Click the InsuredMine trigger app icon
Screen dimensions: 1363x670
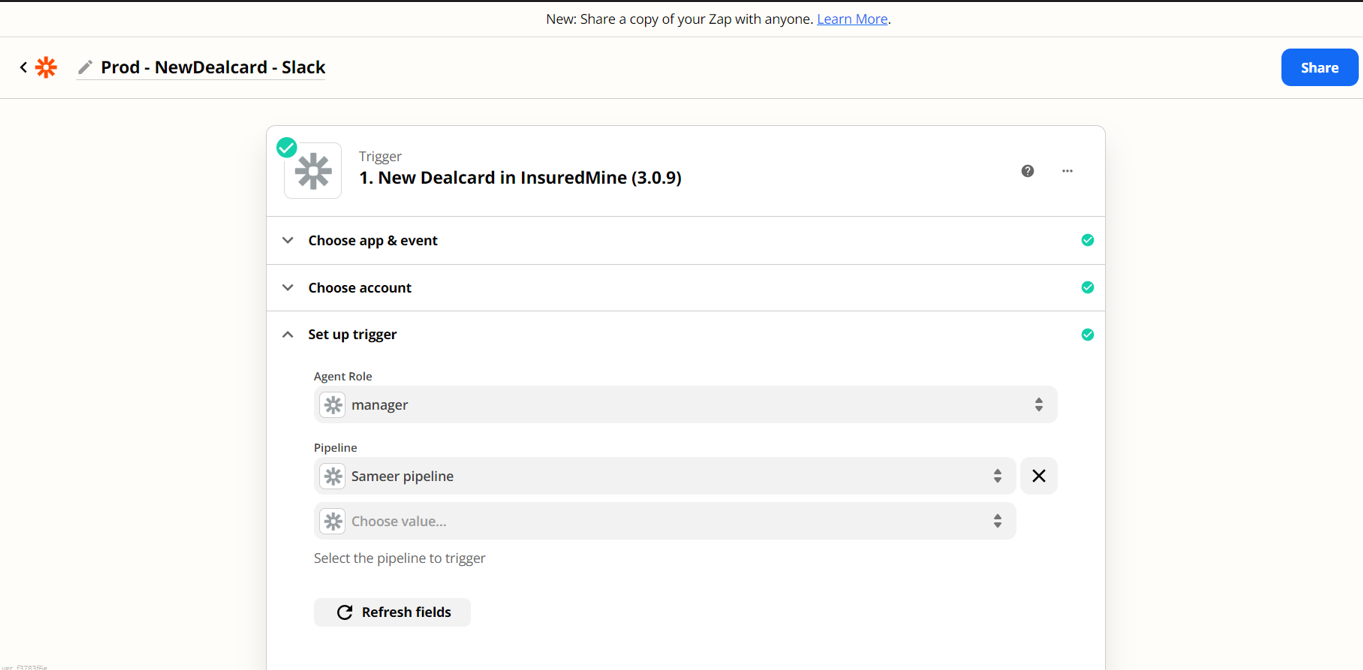pos(313,171)
